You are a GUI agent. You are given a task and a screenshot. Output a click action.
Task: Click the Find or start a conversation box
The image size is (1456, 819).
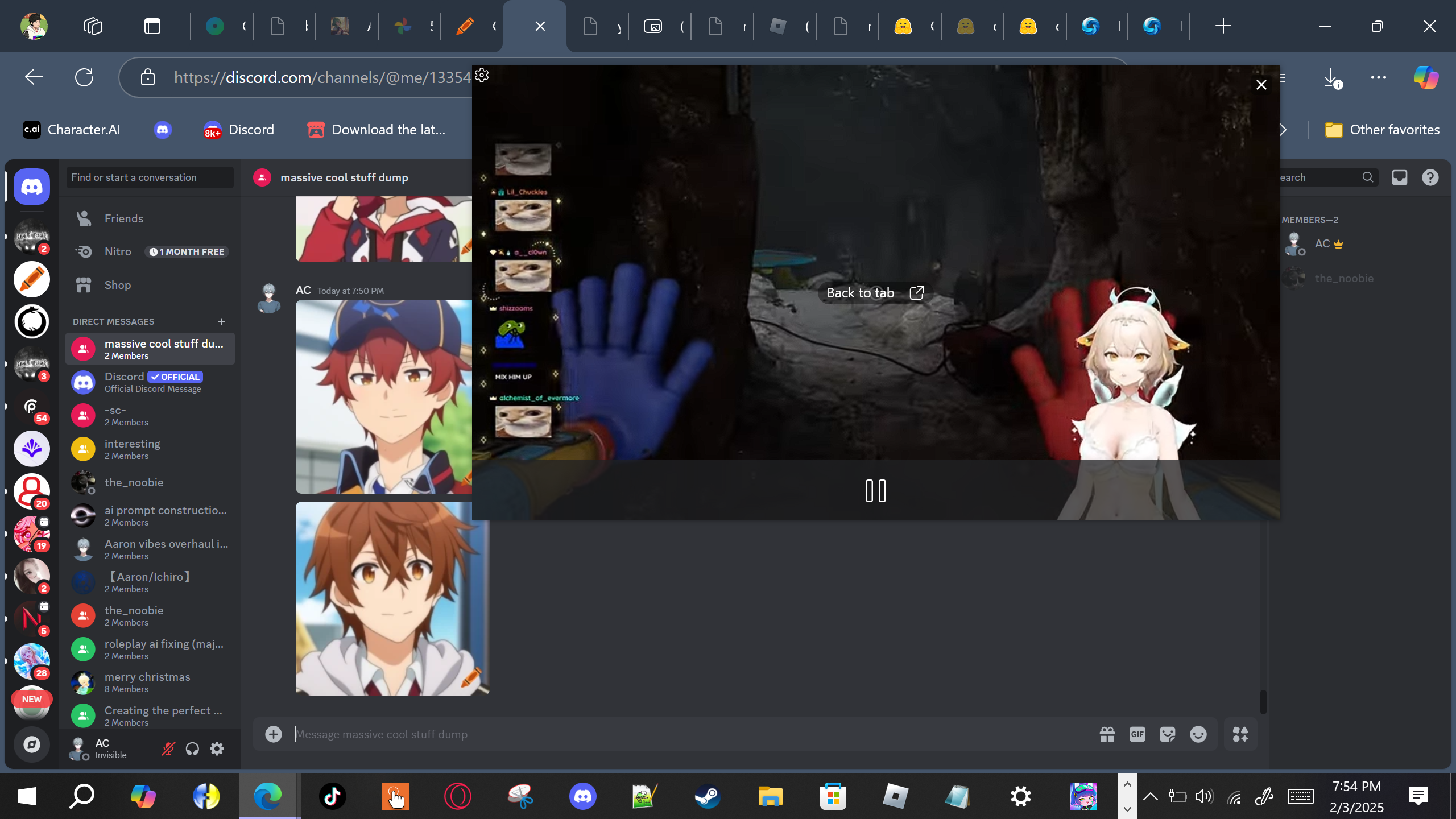click(x=150, y=177)
